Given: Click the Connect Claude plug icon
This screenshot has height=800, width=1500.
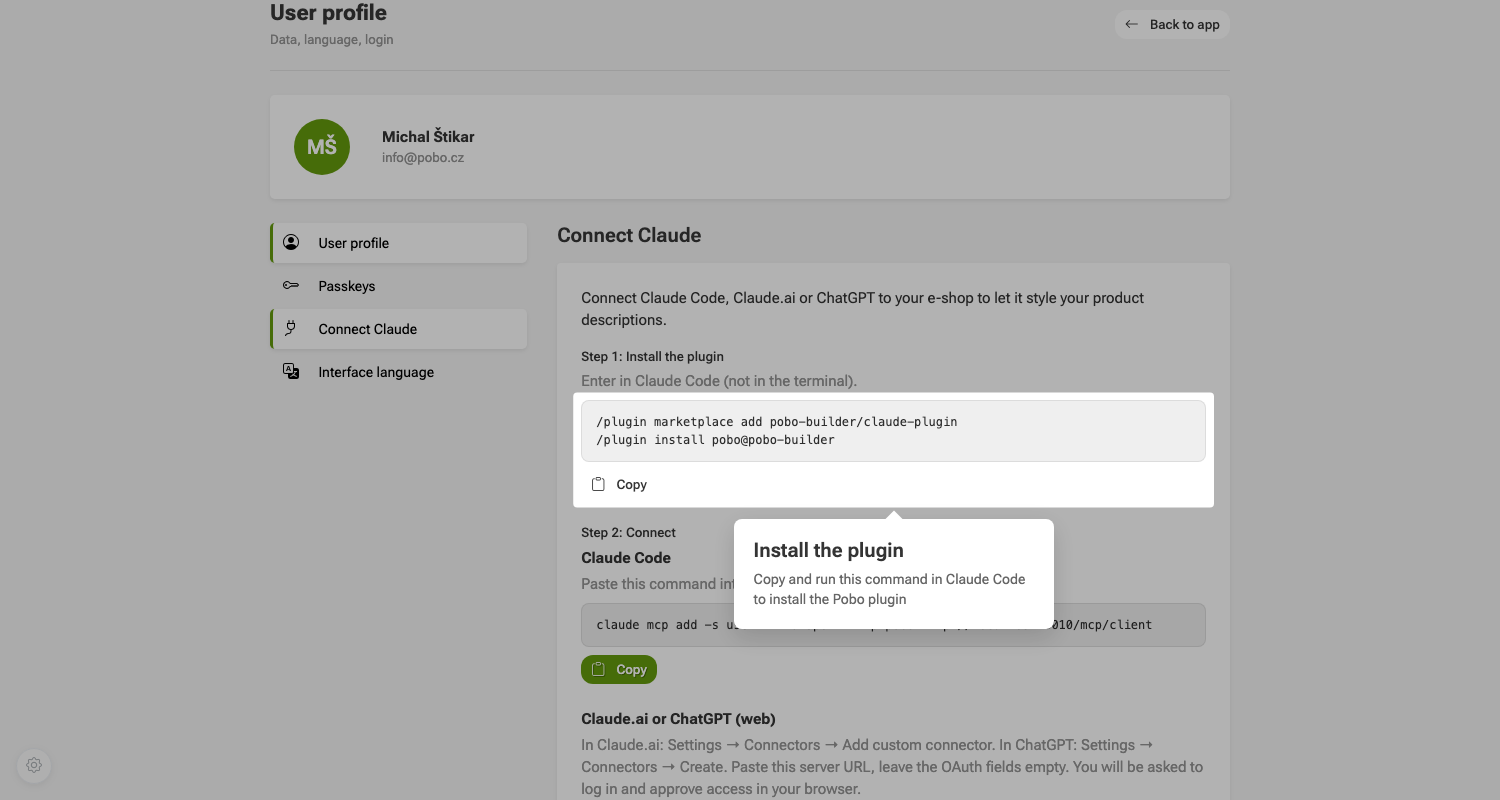Looking at the screenshot, I should [291, 328].
